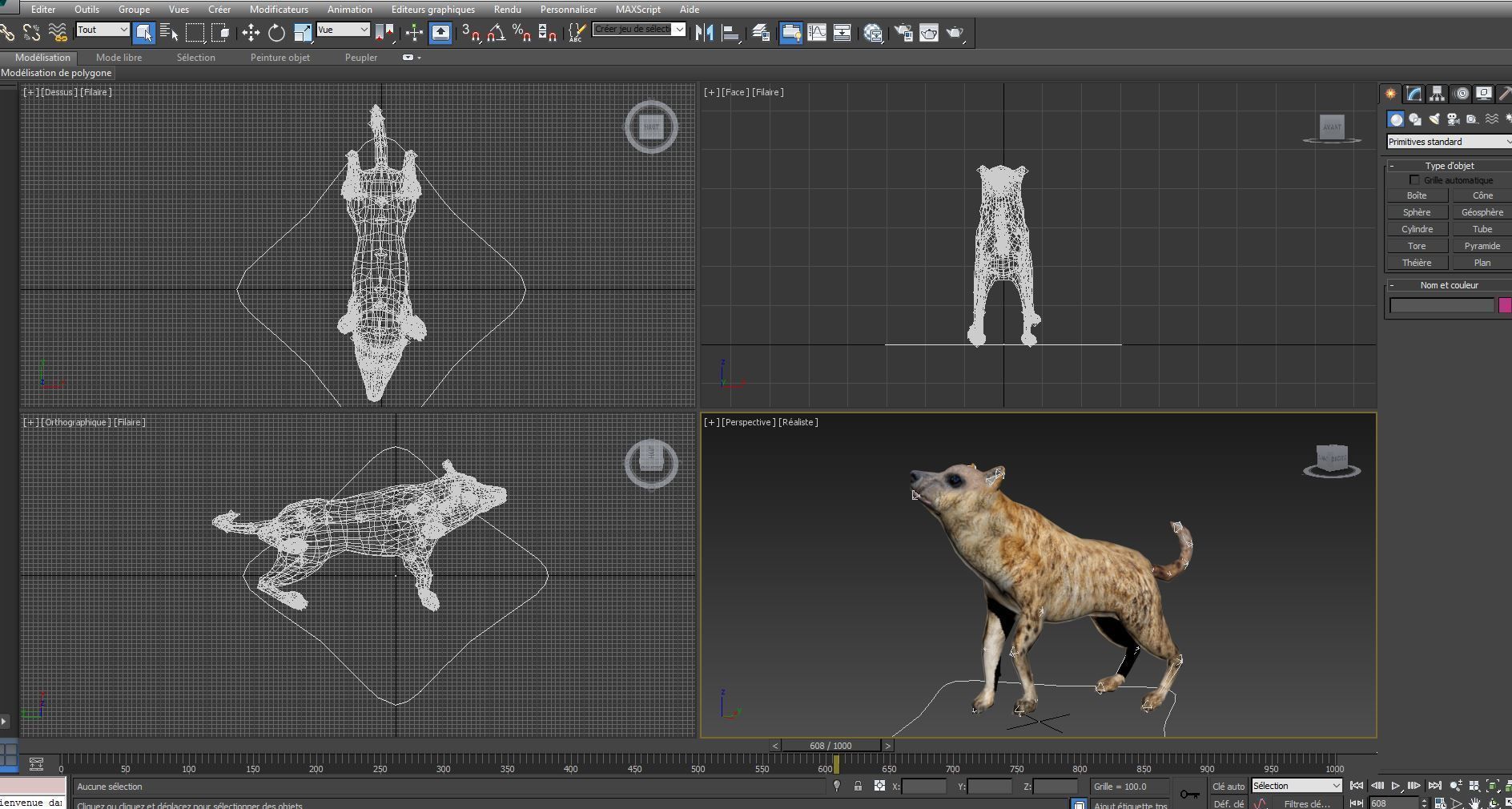Image resolution: width=1512 pixels, height=809 pixels.
Task: Click the Tube primitive button
Action: tap(1482, 229)
